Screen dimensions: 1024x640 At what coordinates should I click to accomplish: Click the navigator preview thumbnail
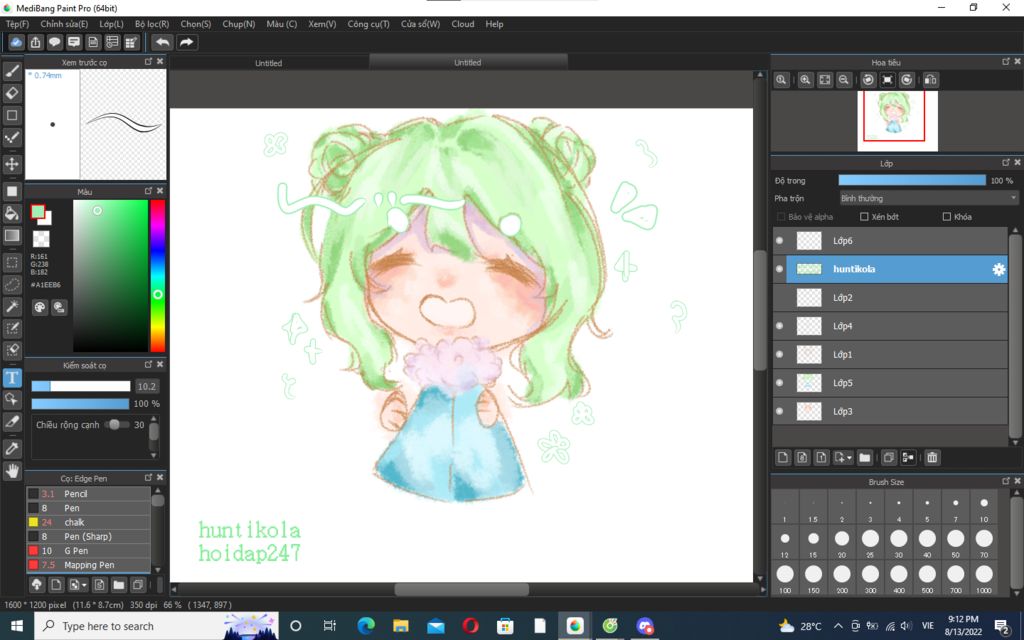coord(897,121)
